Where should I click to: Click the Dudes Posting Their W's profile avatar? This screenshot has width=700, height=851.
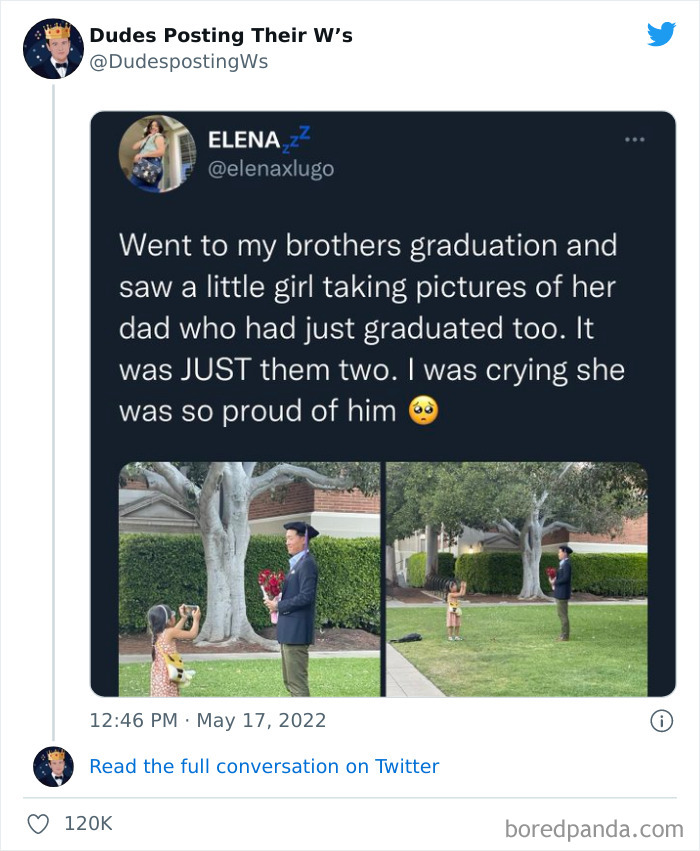pyautogui.click(x=53, y=48)
